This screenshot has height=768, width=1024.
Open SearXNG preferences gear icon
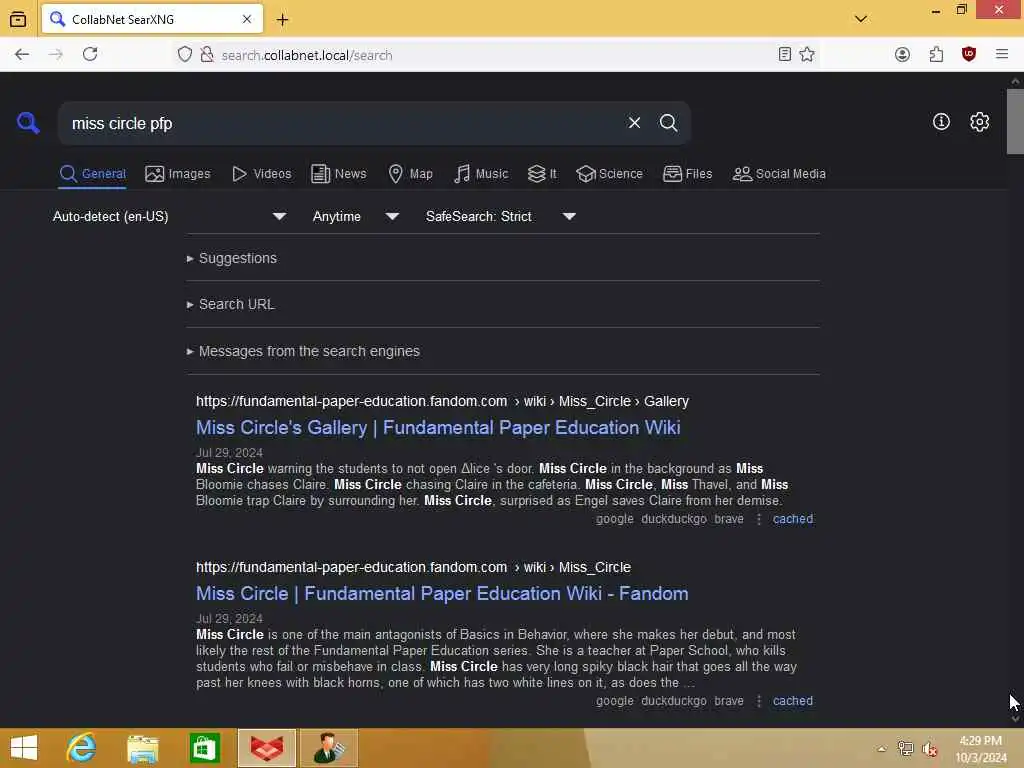(979, 121)
